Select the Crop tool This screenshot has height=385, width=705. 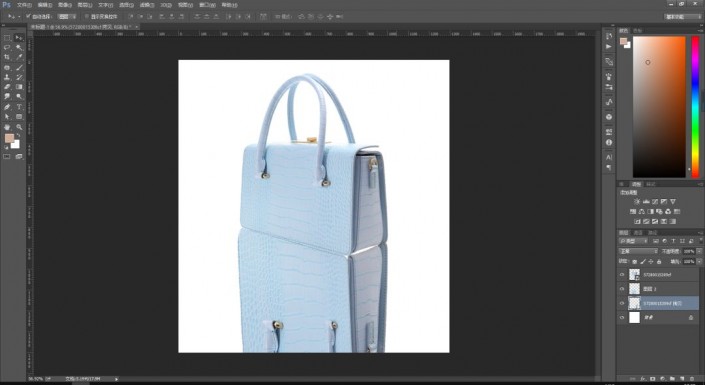[7, 57]
